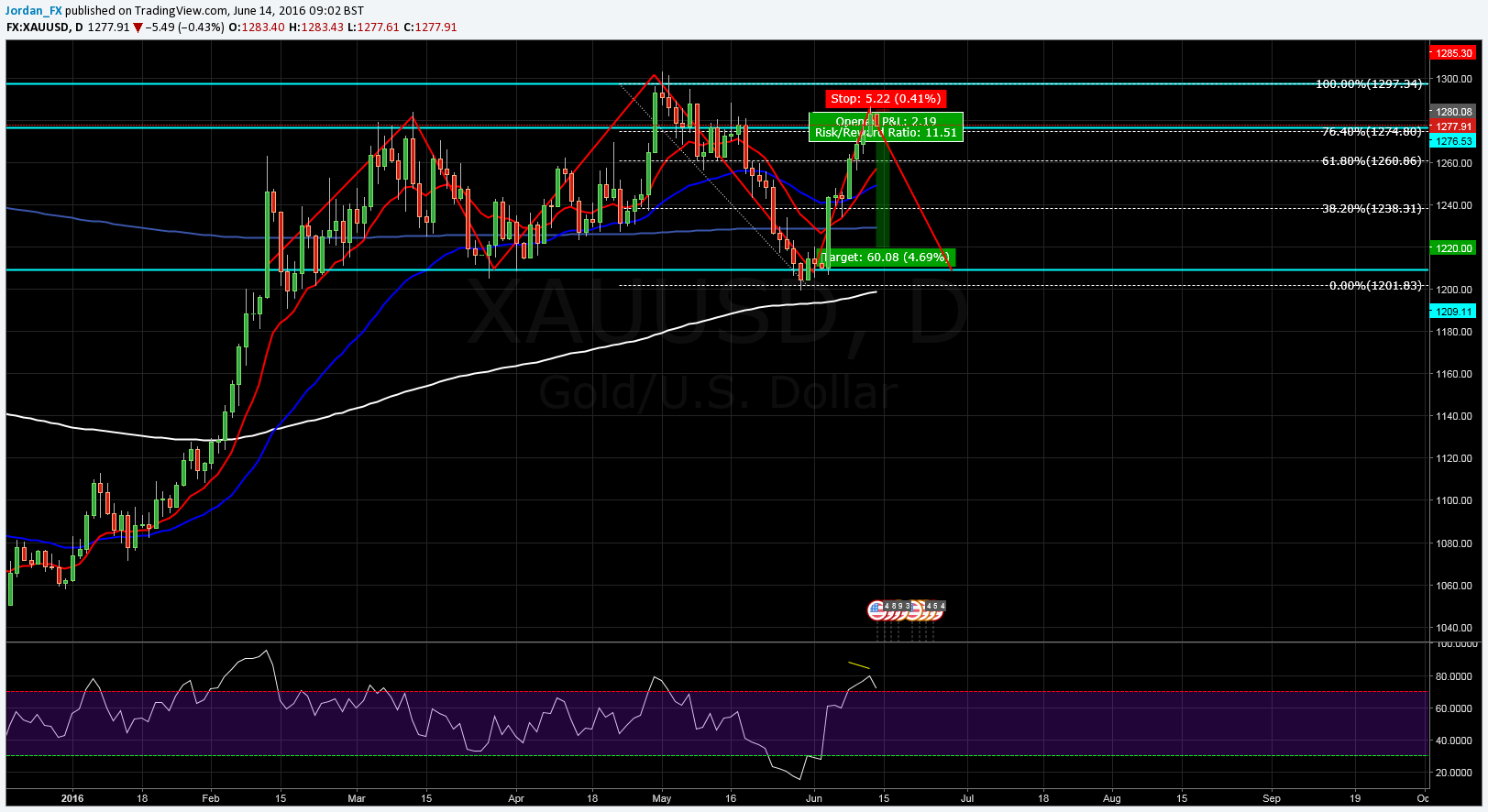Click the 1200.00 price axis tick
The height and width of the screenshot is (812, 1488).
(x=1454, y=290)
